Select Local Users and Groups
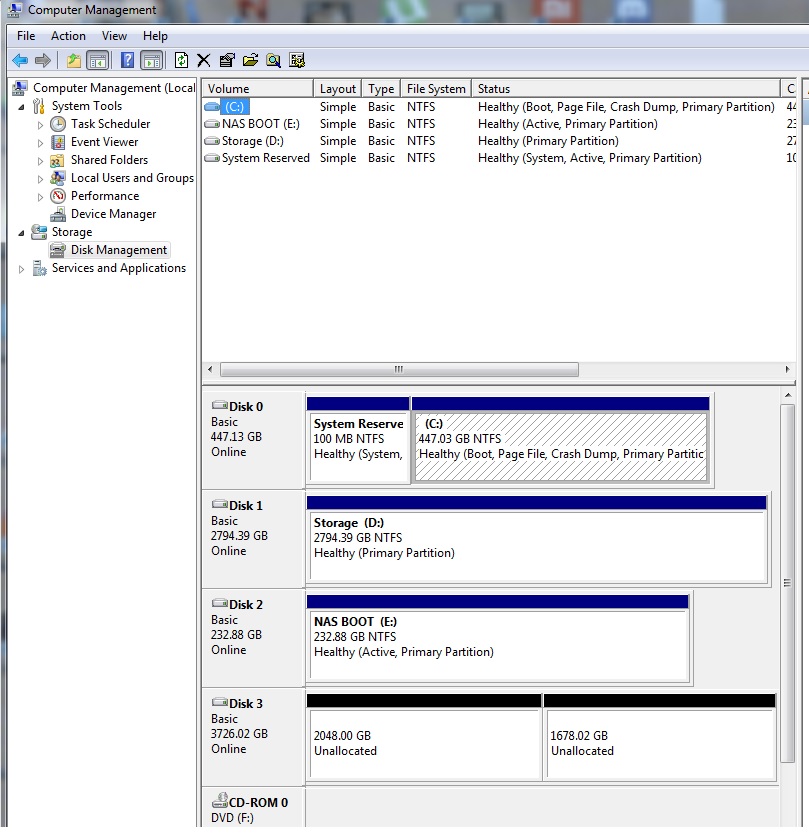The image size is (809, 834). coord(132,178)
